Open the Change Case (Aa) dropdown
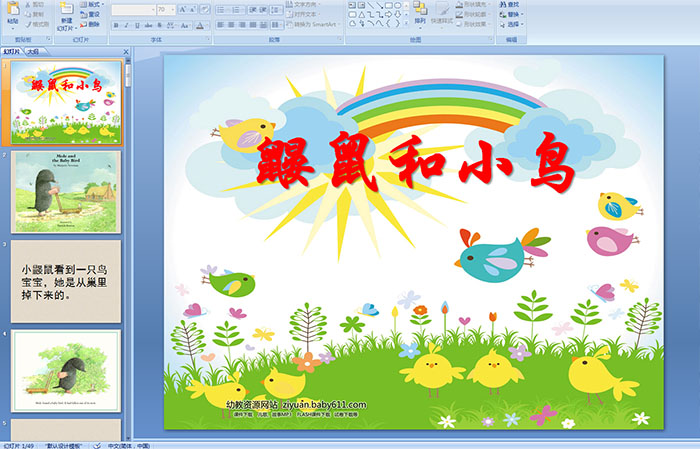Viewport: 700px width, 449px height. (x=185, y=25)
